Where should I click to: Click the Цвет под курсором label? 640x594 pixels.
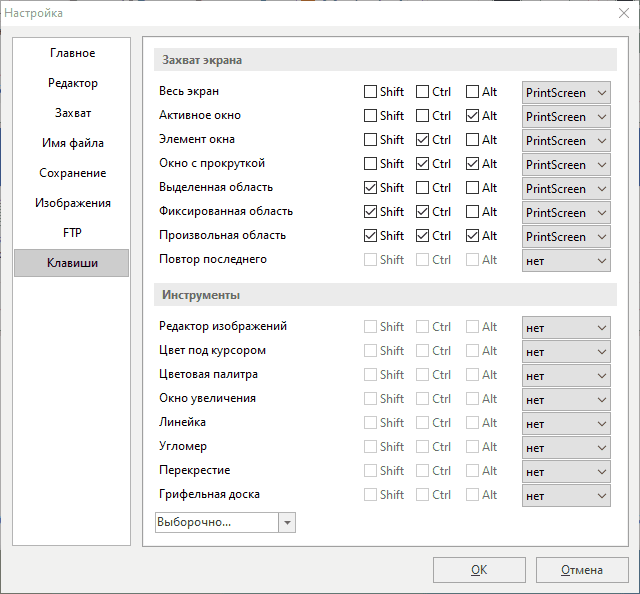(x=213, y=350)
